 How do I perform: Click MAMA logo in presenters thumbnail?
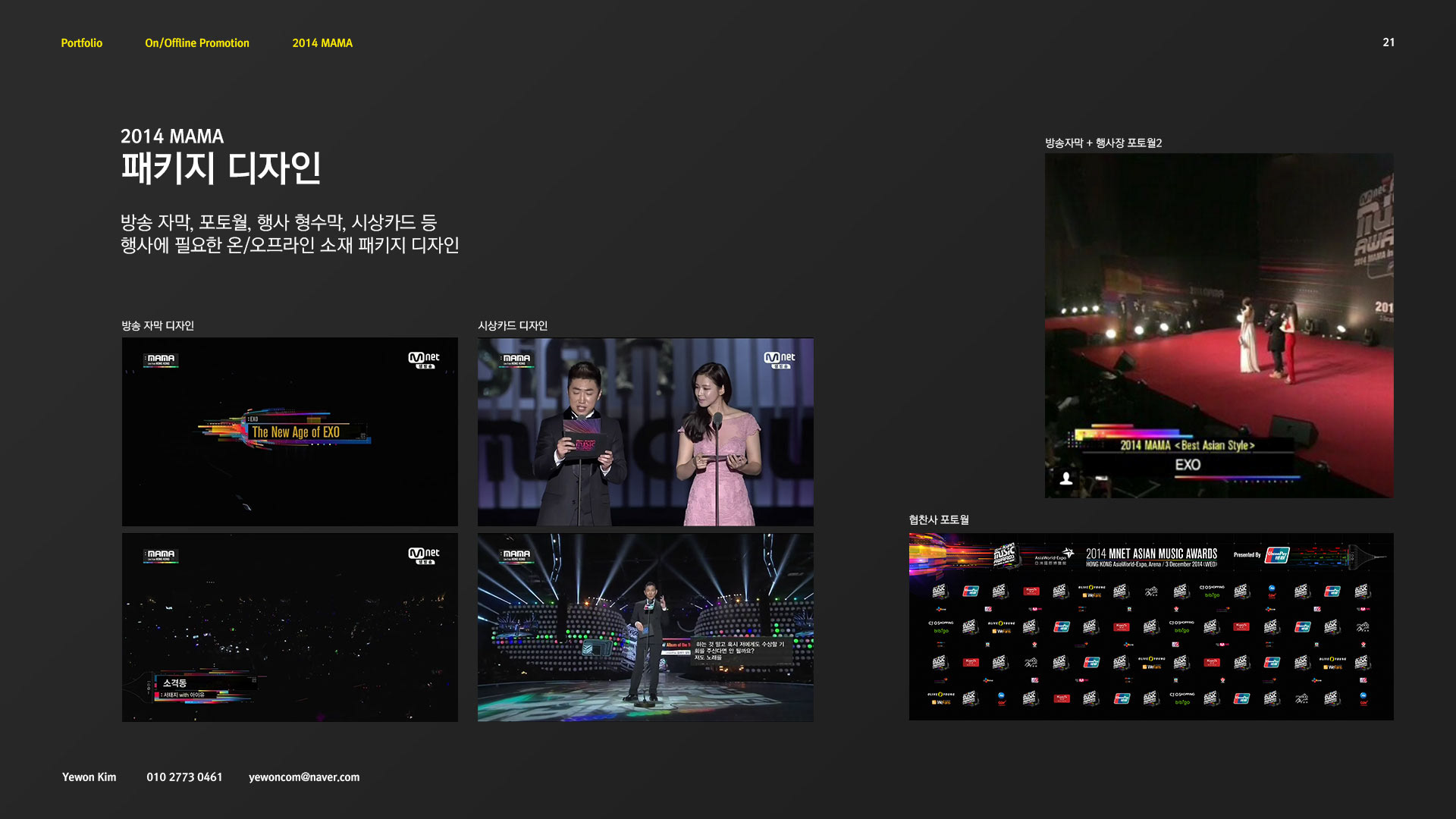click(516, 359)
